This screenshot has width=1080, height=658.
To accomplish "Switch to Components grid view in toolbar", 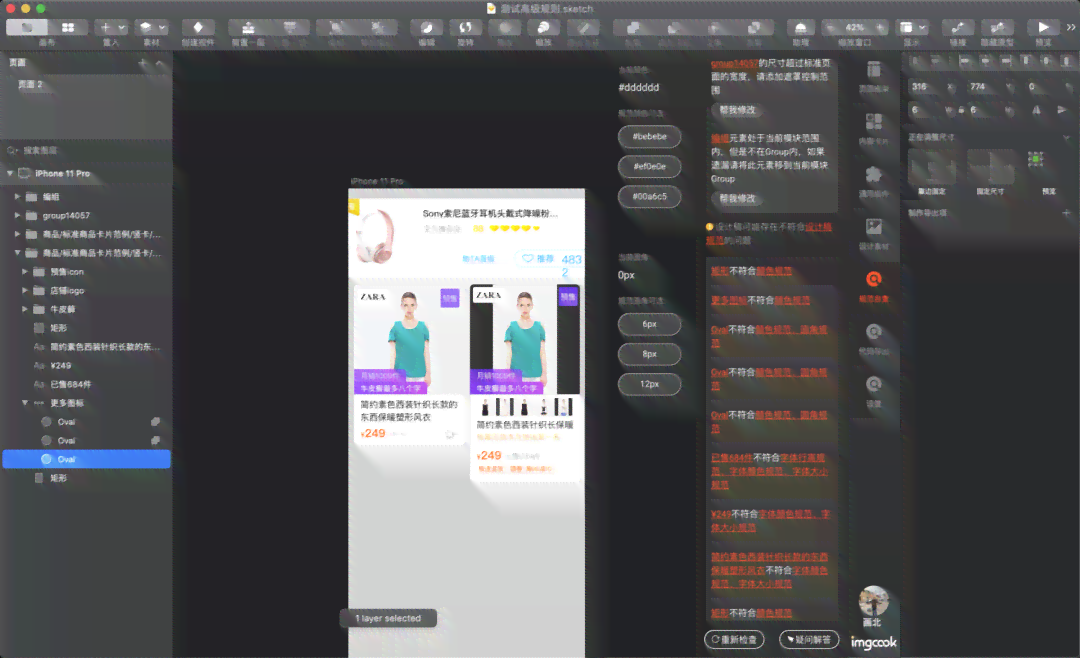I will click(x=68, y=27).
